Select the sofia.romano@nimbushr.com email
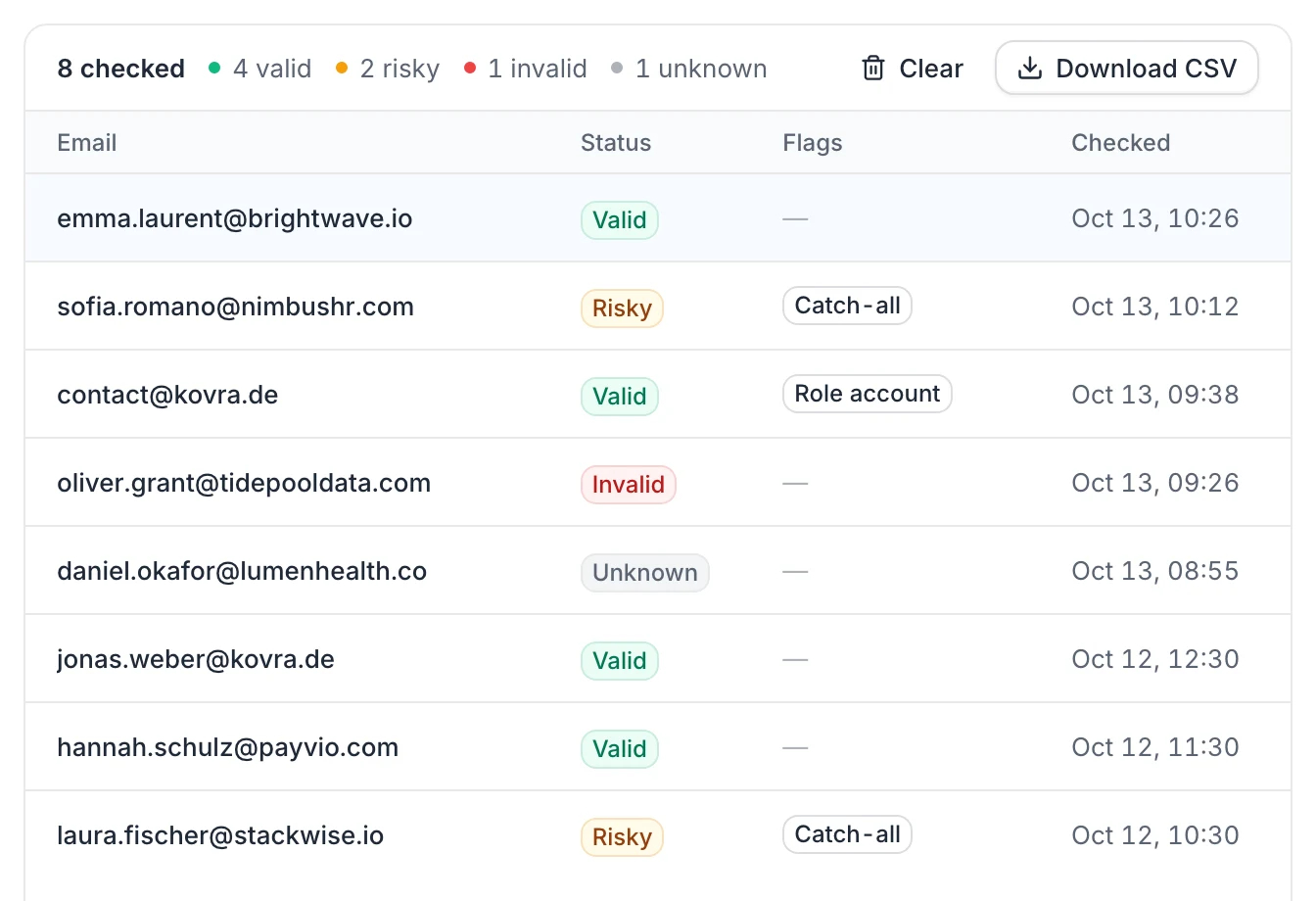 click(x=235, y=307)
